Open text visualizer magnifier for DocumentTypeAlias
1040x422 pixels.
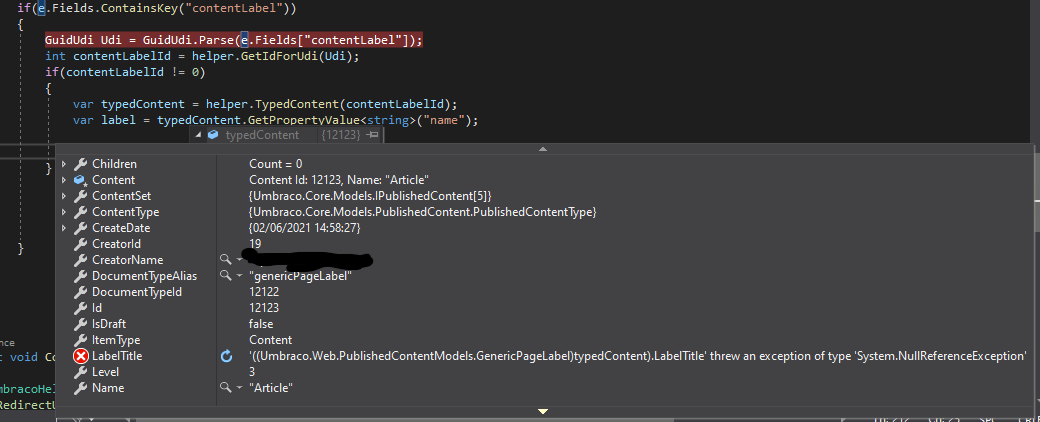point(226,275)
